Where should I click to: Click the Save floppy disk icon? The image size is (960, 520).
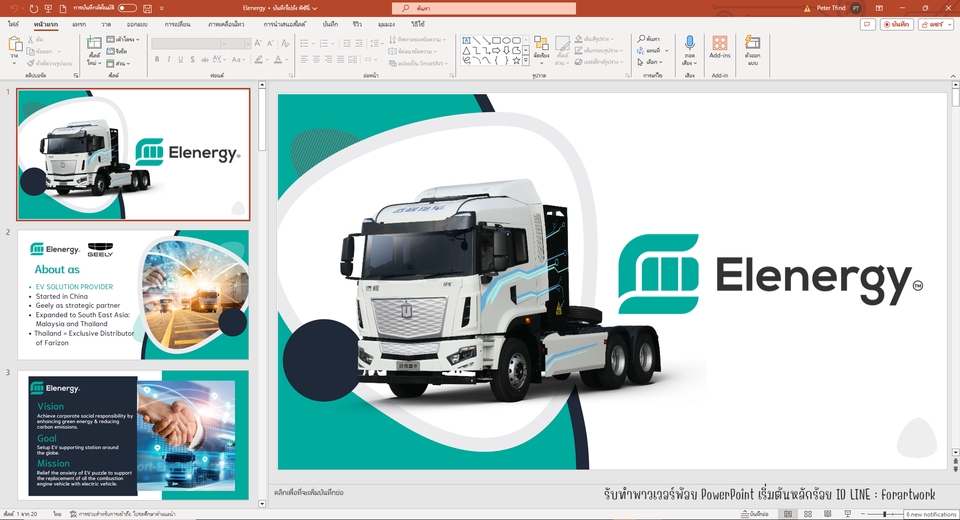click(147, 9)
